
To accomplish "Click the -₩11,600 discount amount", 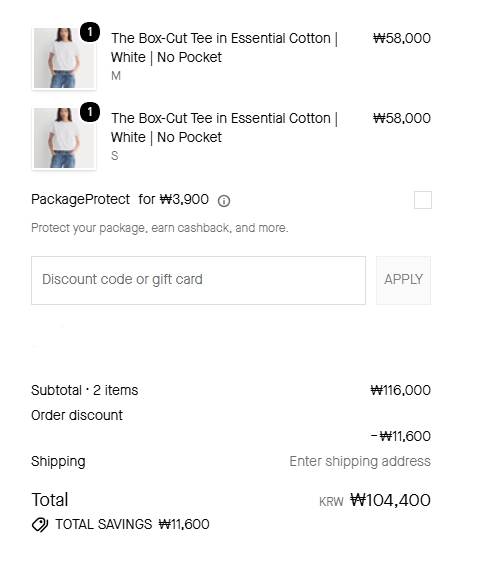I will 400,436.
